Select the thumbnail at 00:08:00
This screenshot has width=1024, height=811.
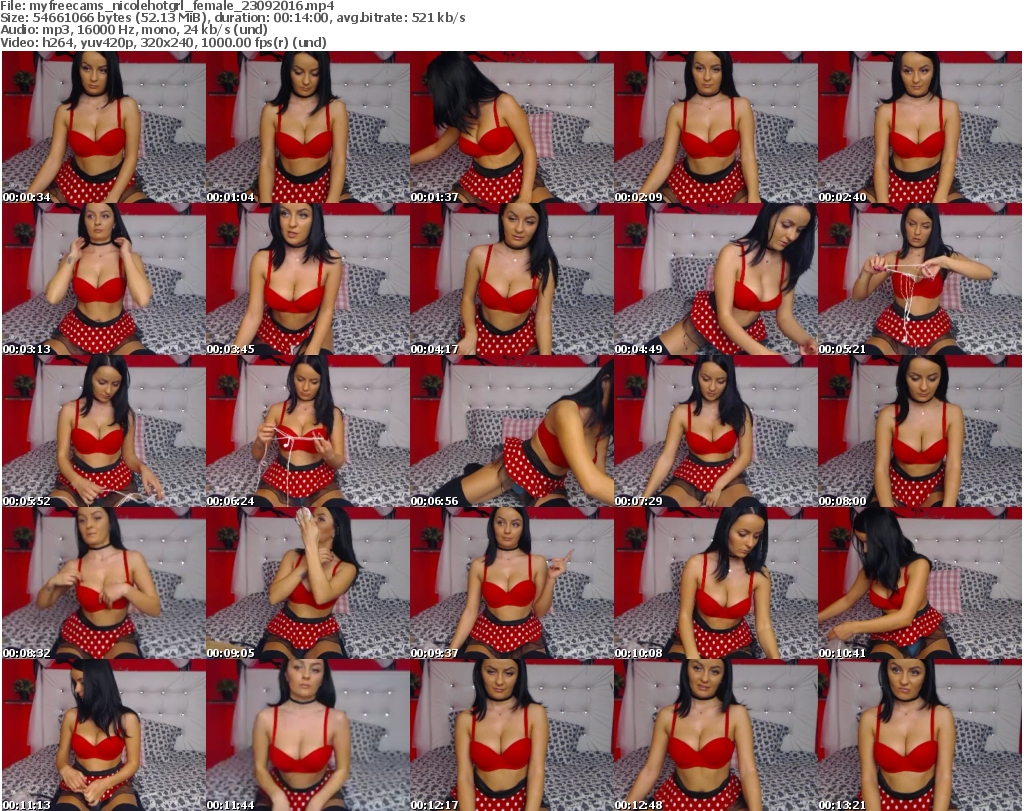919,431
